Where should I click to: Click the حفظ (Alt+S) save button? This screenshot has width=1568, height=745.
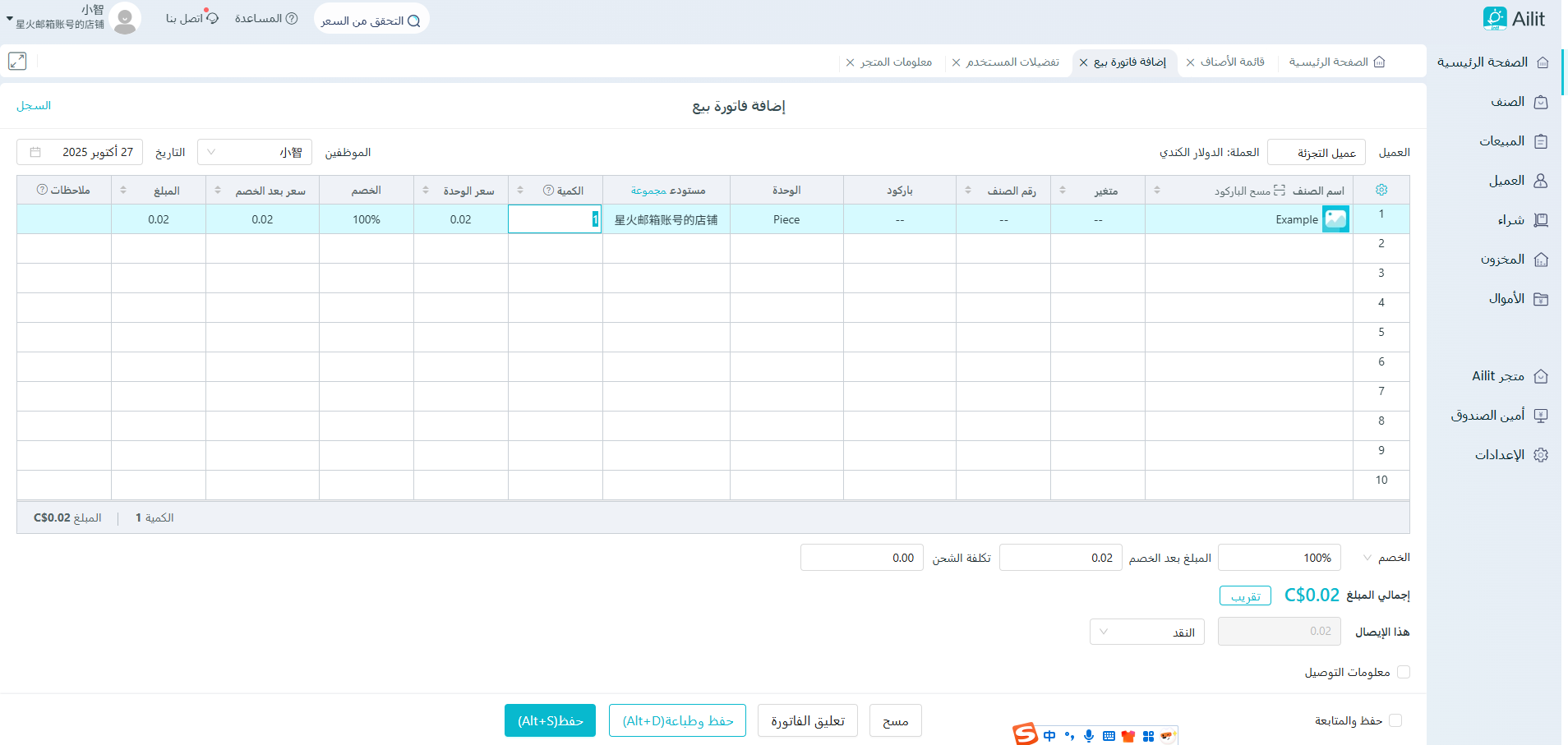550,720
